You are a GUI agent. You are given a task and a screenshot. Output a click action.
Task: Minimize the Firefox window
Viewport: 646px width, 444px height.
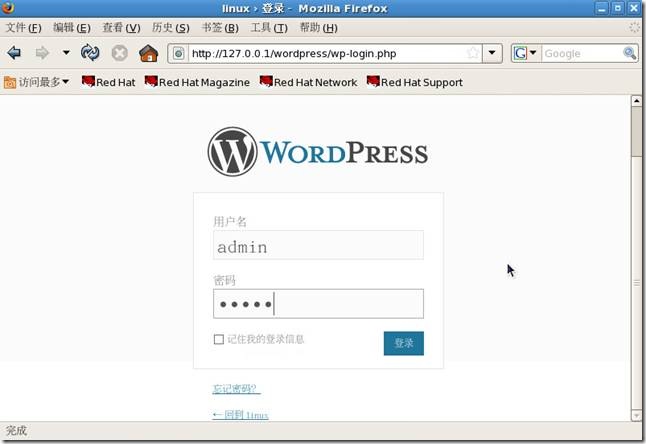point(602,8)
